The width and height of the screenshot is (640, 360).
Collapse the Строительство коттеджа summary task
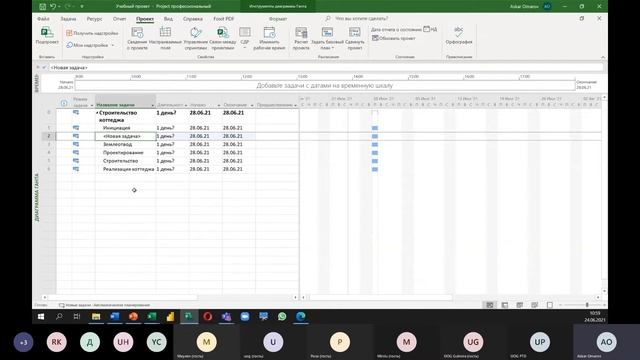[x=97, y=113]
